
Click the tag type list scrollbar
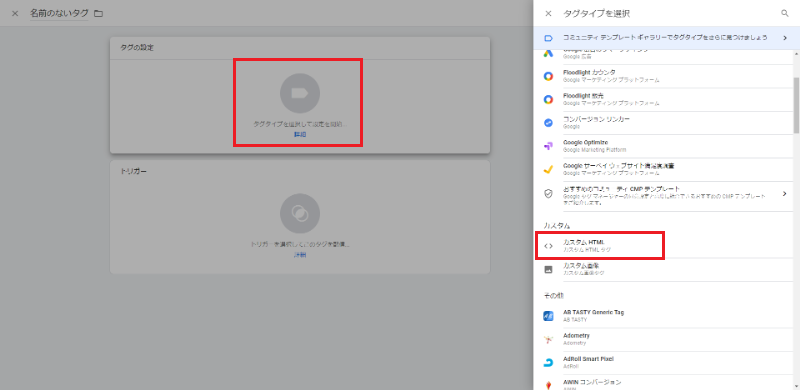pos(796,105)
